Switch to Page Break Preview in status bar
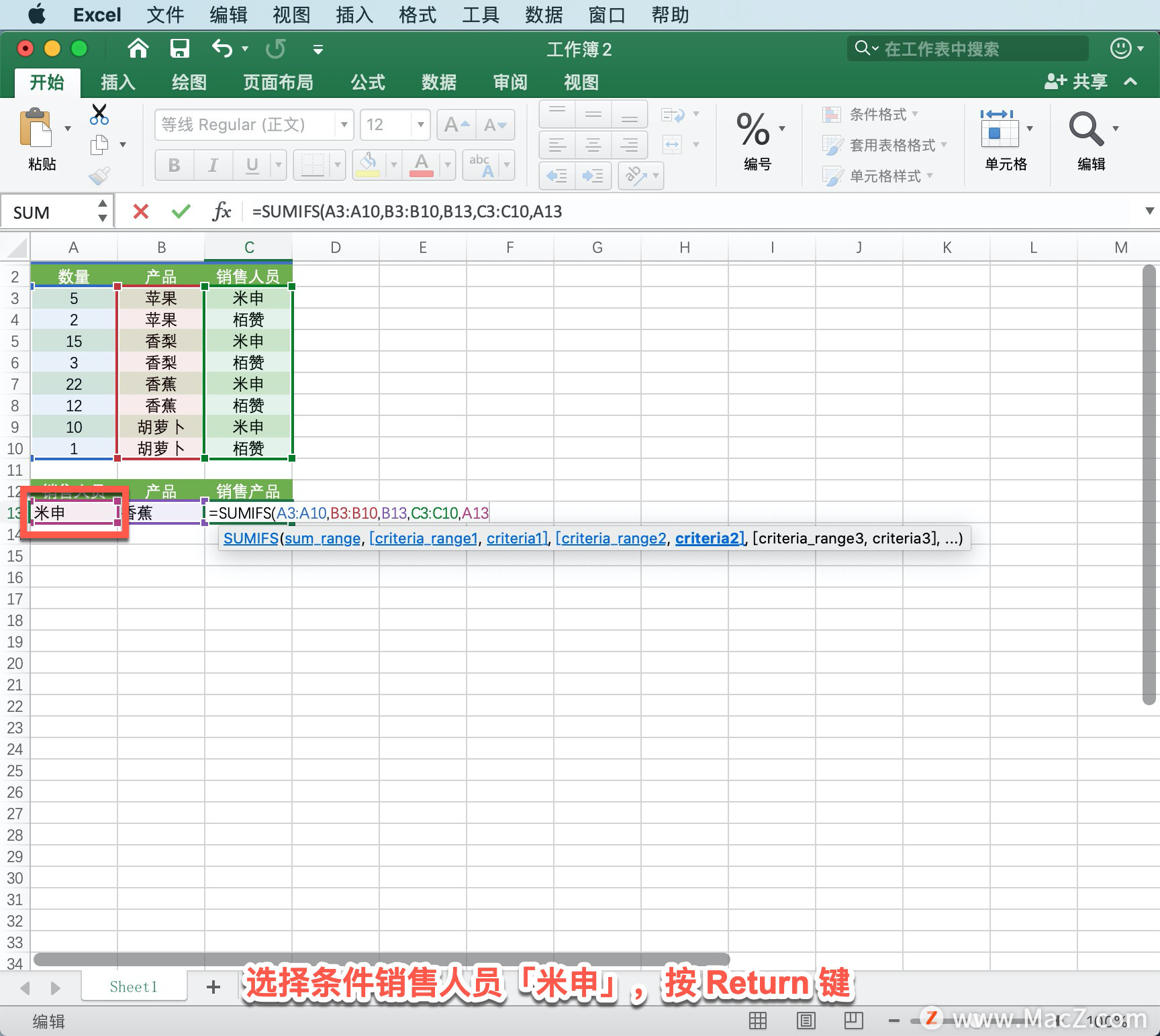The height and width of the screenshot is (1036, 1160). [854, 1021]
